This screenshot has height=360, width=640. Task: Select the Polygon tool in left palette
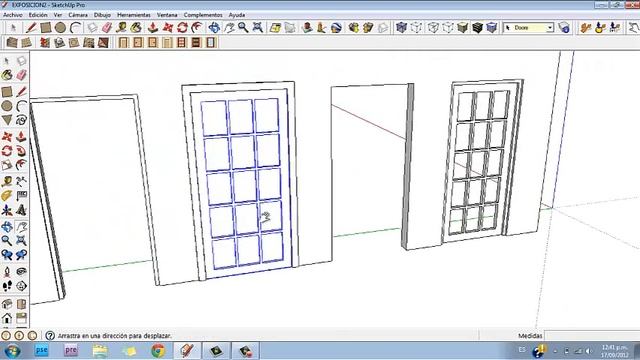7,120
